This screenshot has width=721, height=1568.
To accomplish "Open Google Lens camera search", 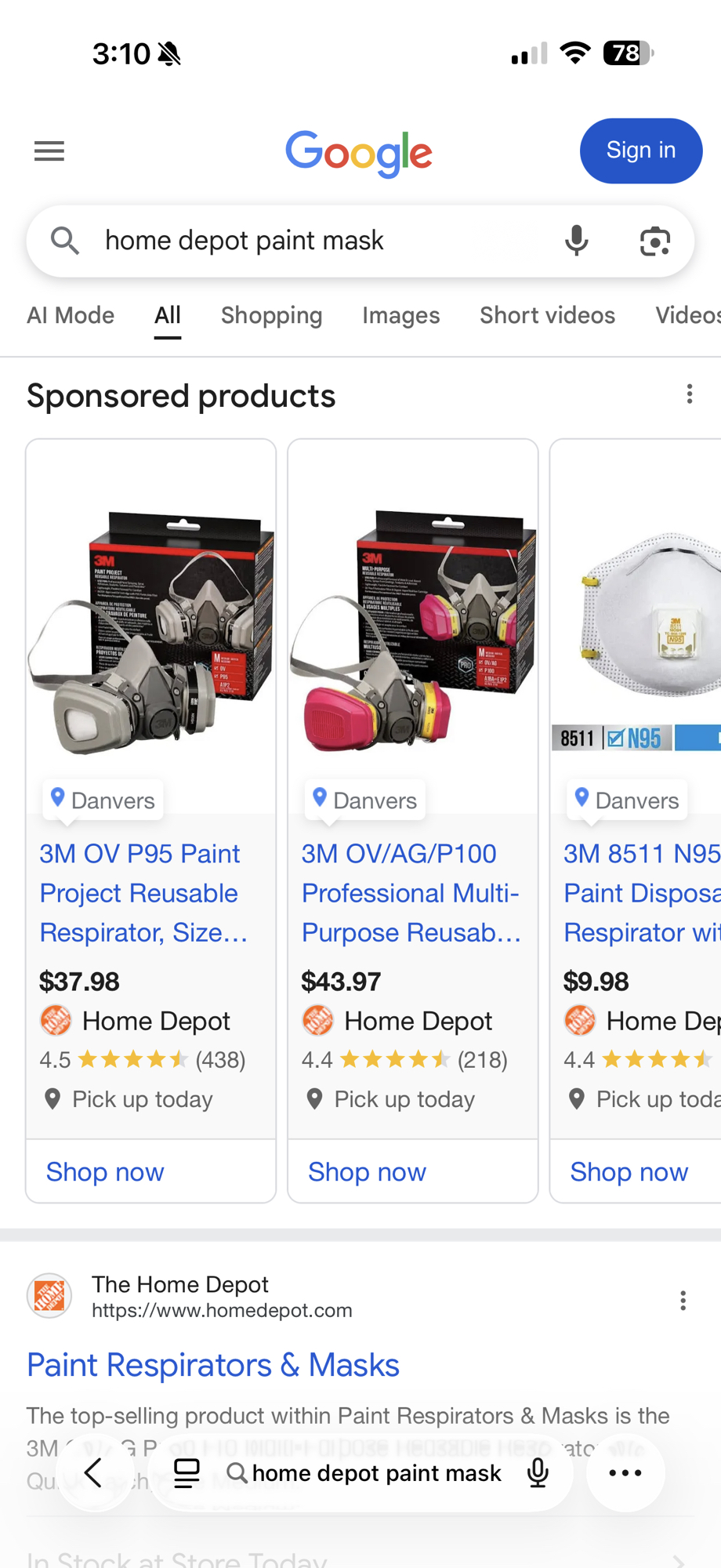I will pyautogui.click(x=654, y=241).
